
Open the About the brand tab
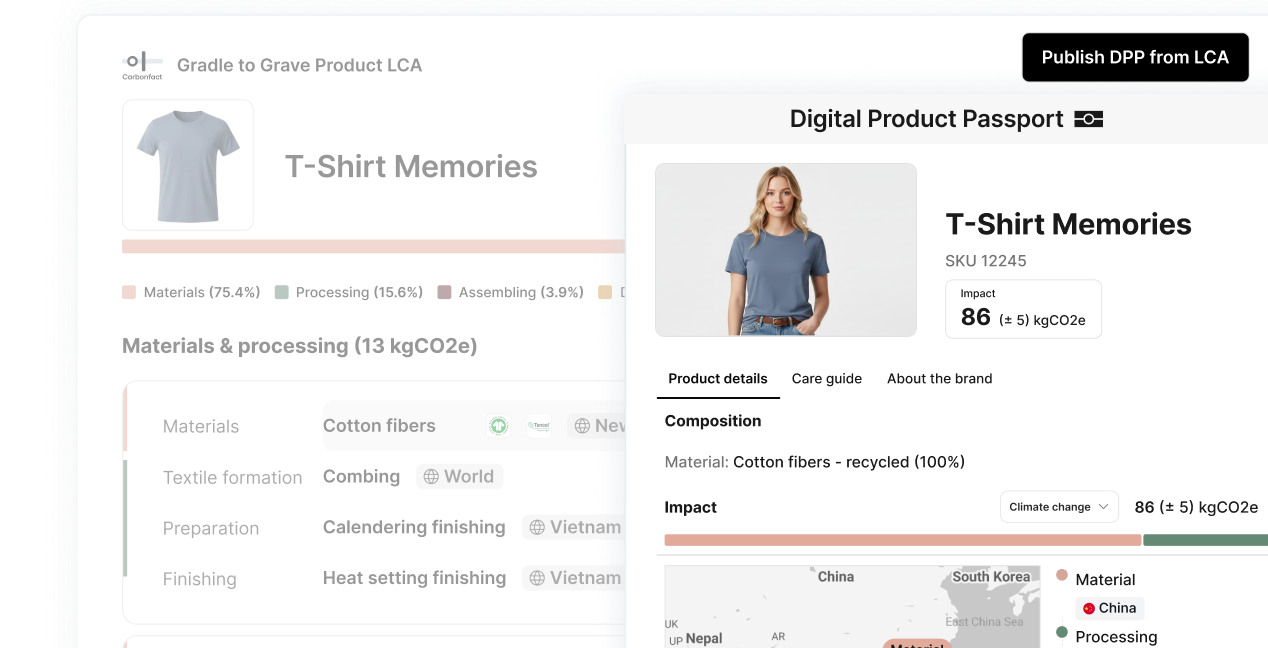(939, 378)
